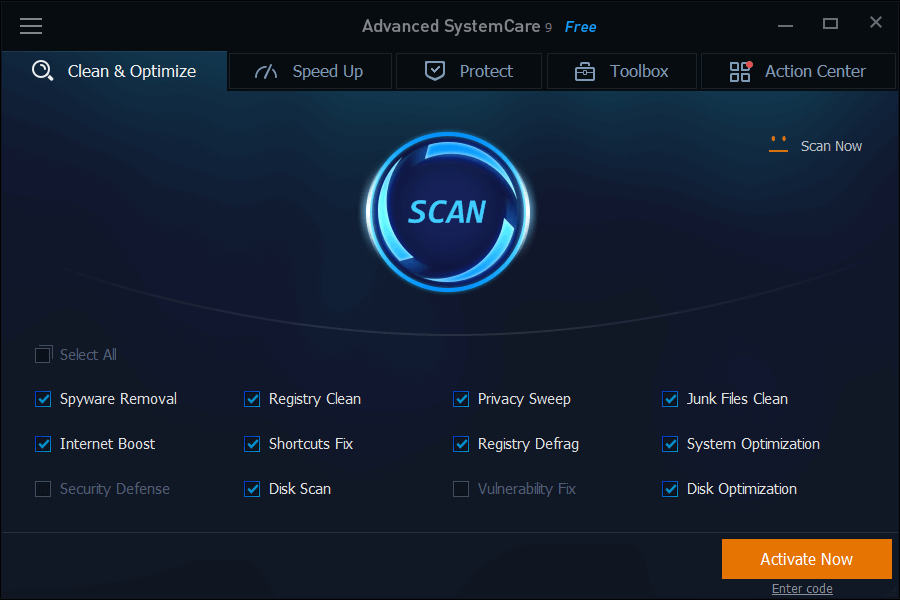Screen dimensions: 900x600
Task: Click the Action Center grid icon
Action: [740, 71]
